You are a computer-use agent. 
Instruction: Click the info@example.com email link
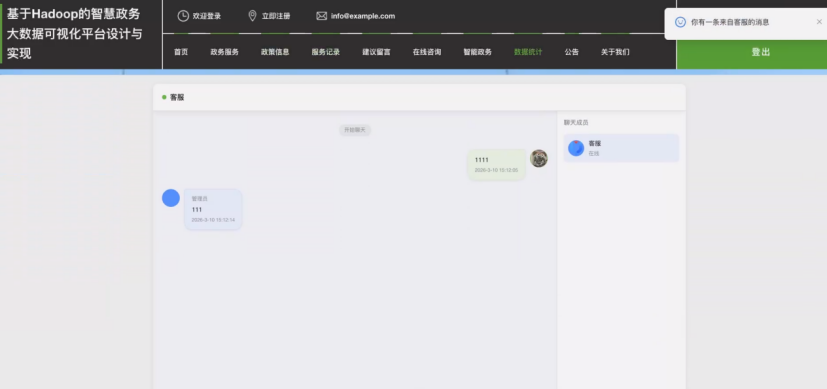363,16
